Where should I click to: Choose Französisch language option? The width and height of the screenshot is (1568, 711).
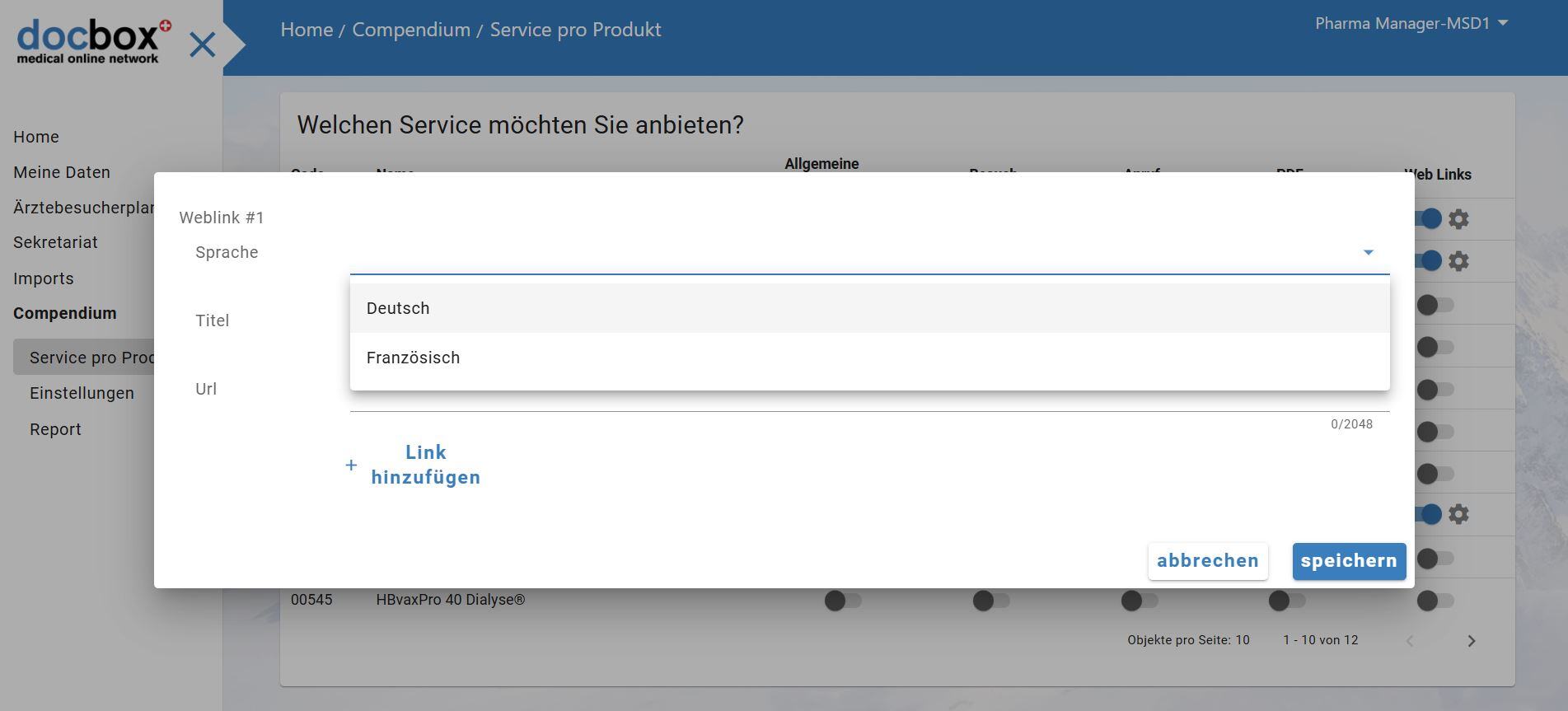[413, 358]
